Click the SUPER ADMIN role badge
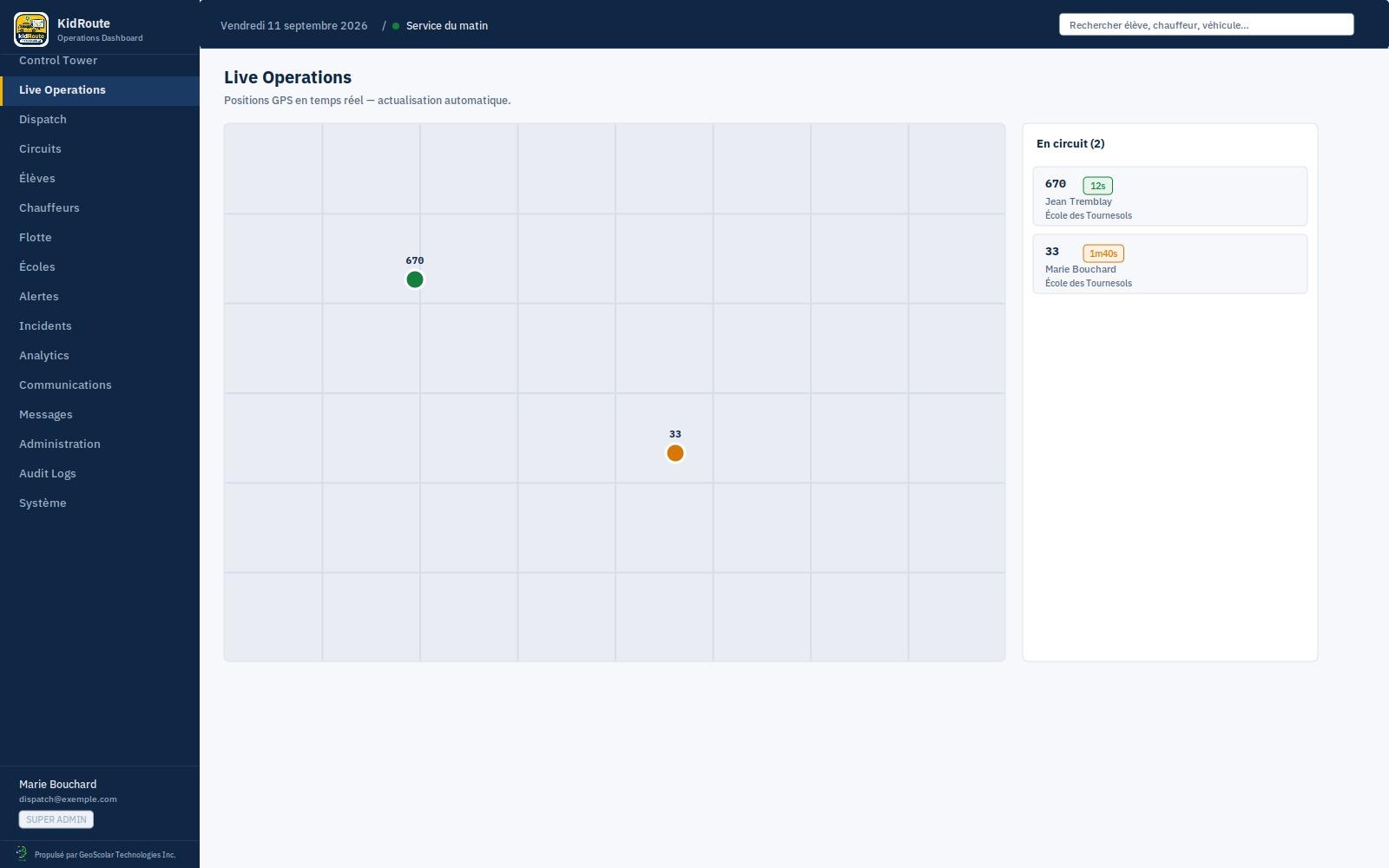1389x868 pixels. point(56,819)
